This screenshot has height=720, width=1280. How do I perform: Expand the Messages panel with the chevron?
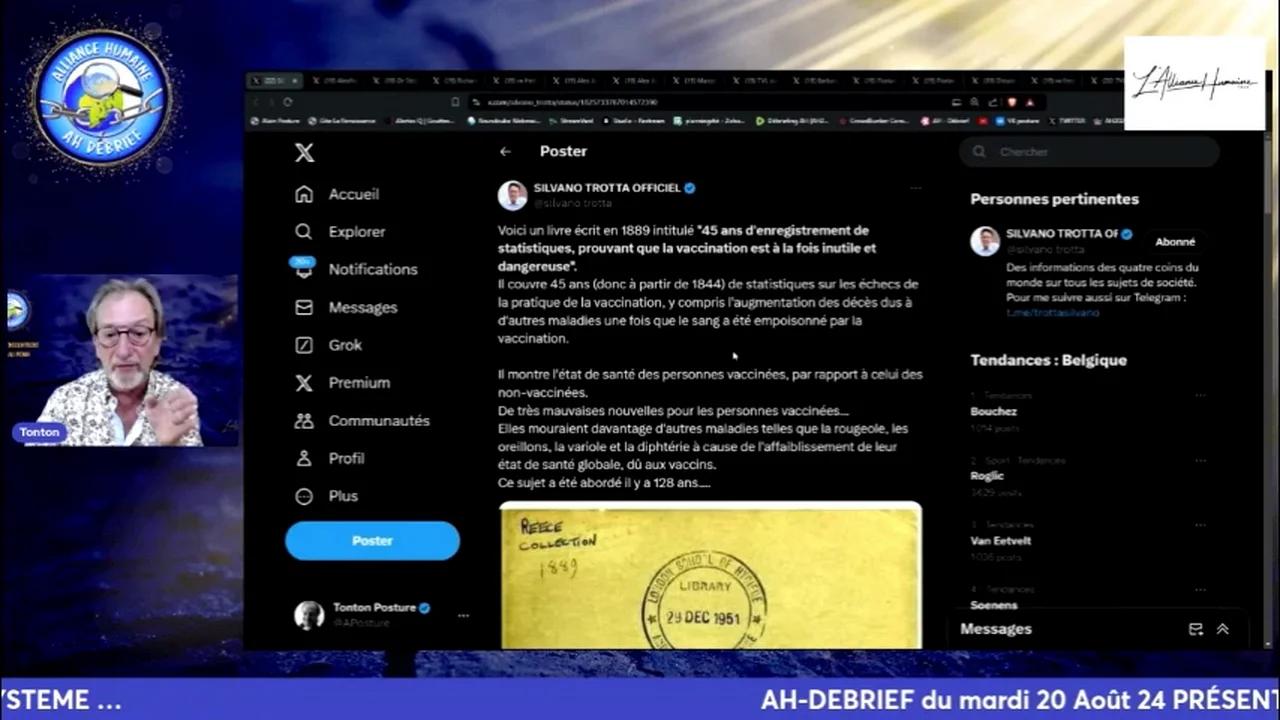pyautogui.click(x=1222, y=629)
